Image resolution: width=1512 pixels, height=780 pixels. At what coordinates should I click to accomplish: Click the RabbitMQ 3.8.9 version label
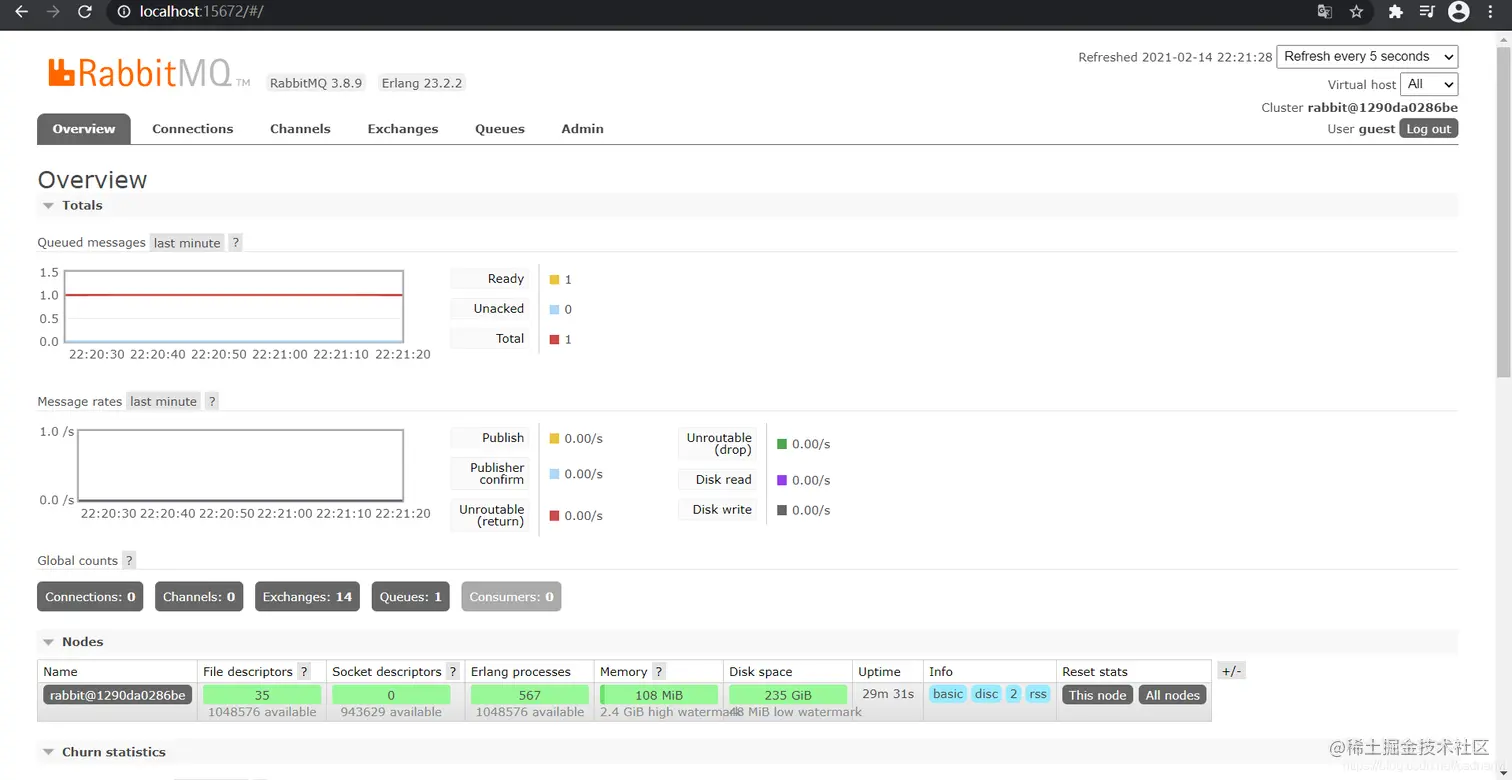[x=316, y=83]
